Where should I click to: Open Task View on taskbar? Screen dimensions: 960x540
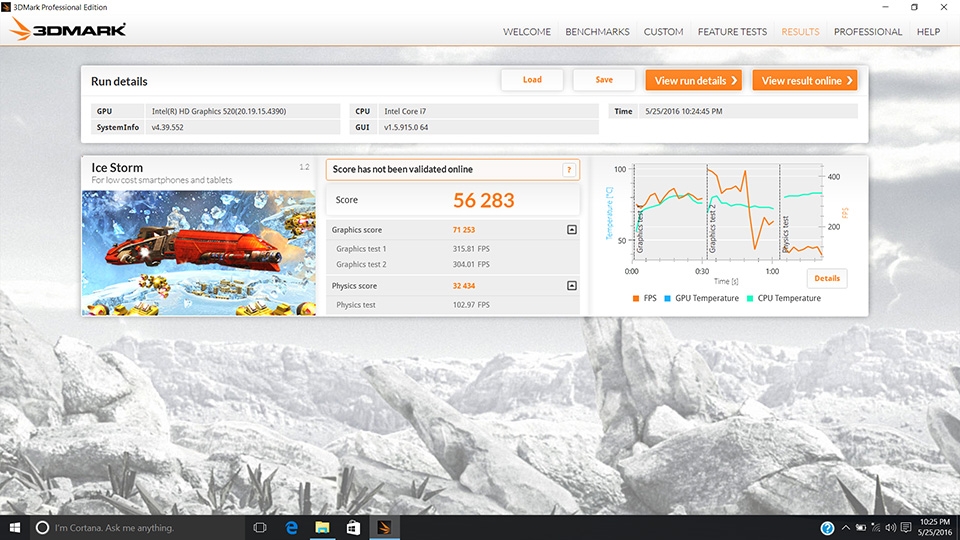click(x=260, y=527)
